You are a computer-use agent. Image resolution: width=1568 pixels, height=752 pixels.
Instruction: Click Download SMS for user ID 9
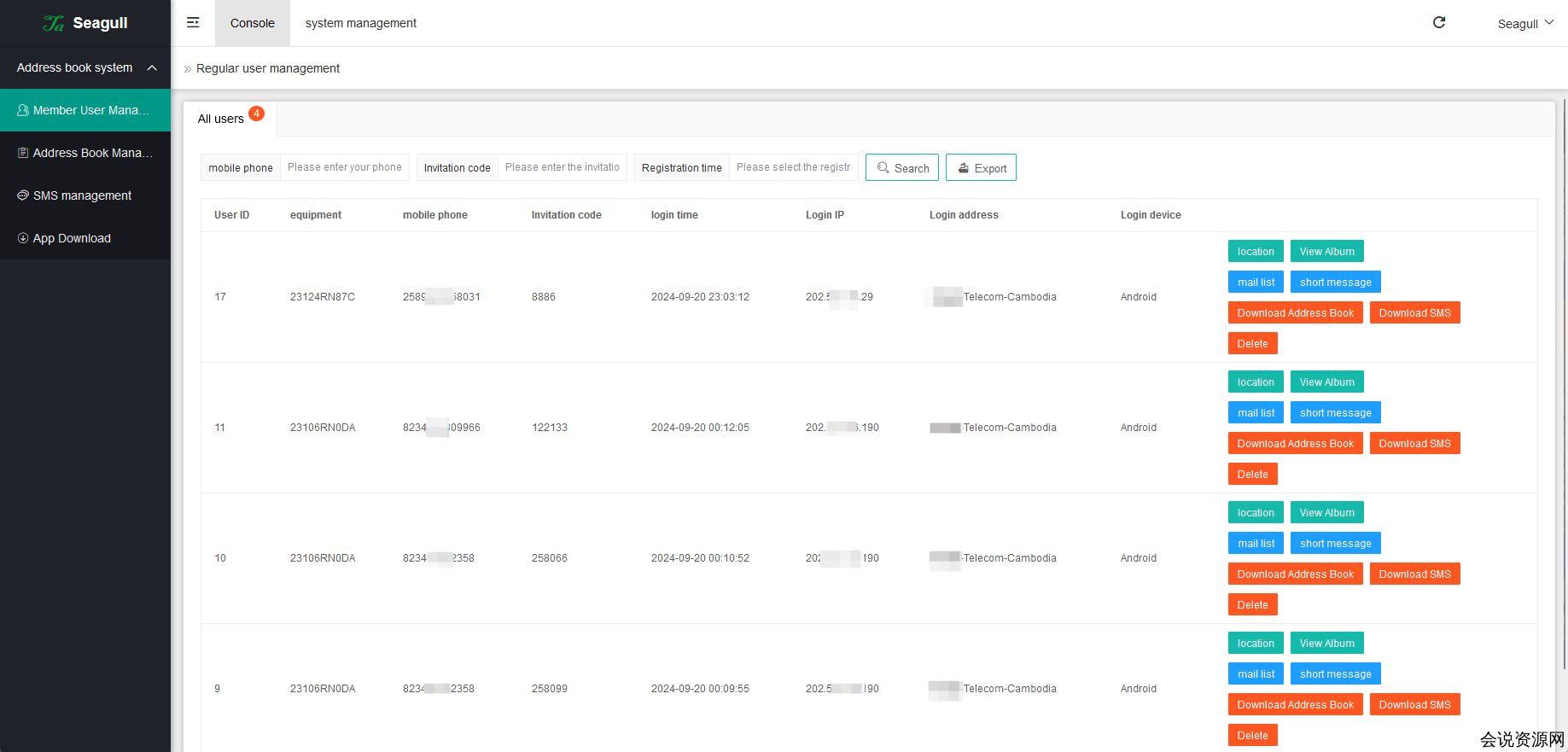[1415, 704]
